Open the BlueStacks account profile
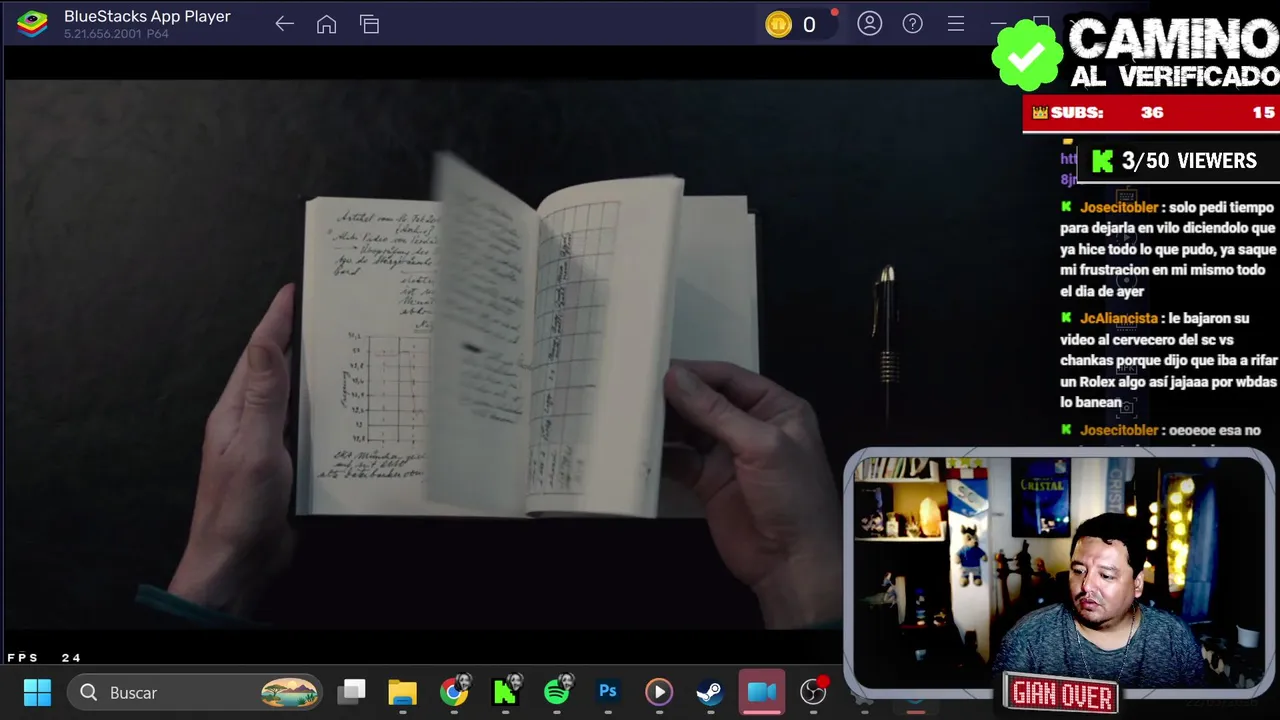 click(x=870, y=23)
